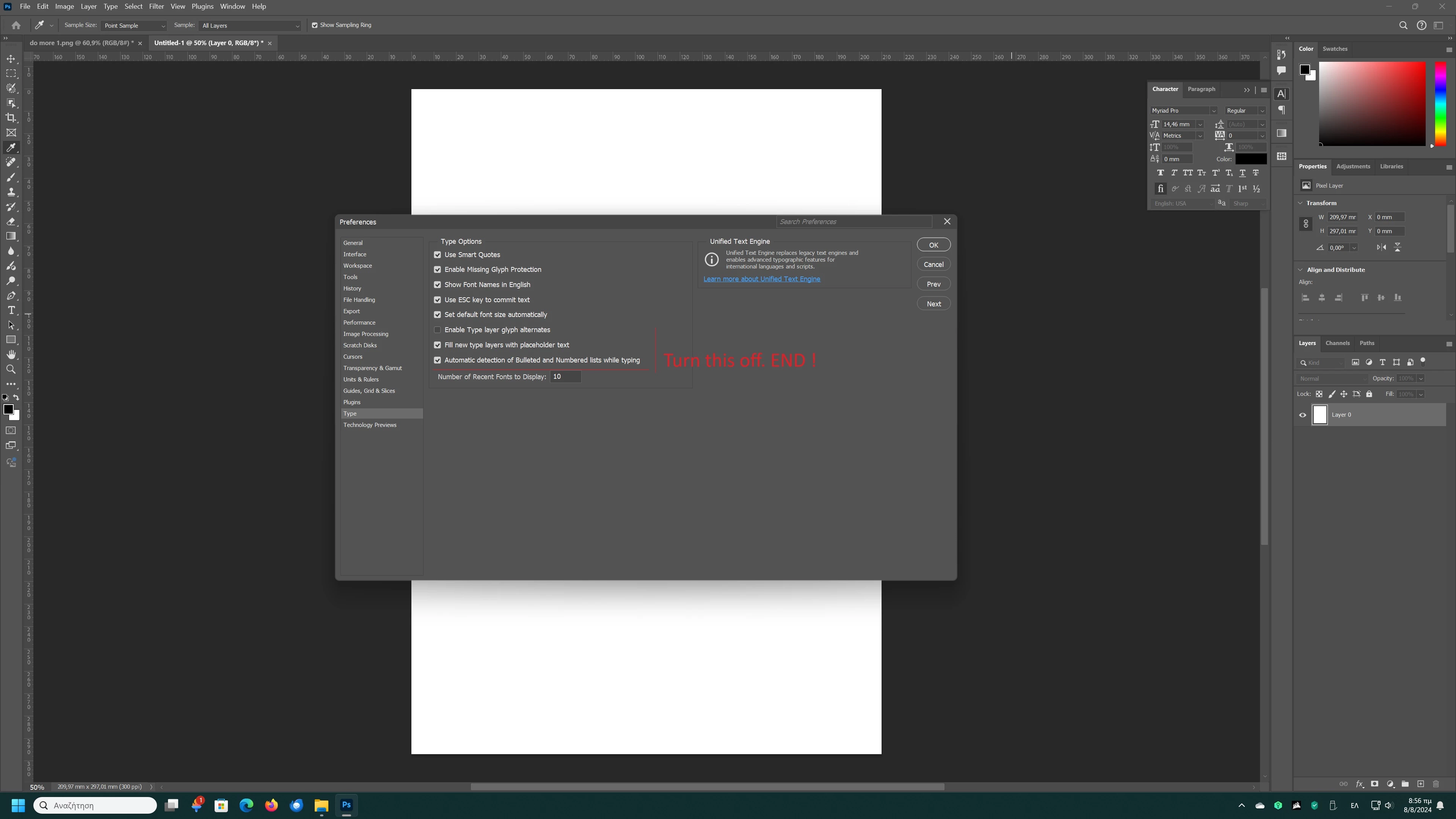Disable automatic Bulleted and Numbered lists detection

(438, 360)
